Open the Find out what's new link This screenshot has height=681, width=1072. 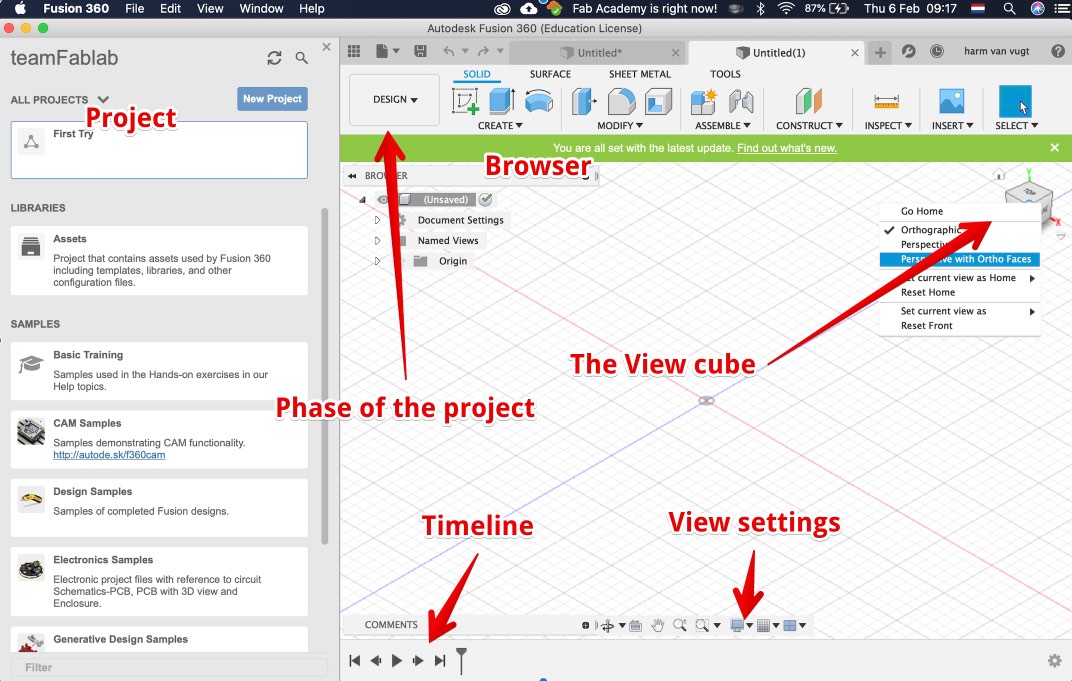pyautogui.click(x=786, y=148)
